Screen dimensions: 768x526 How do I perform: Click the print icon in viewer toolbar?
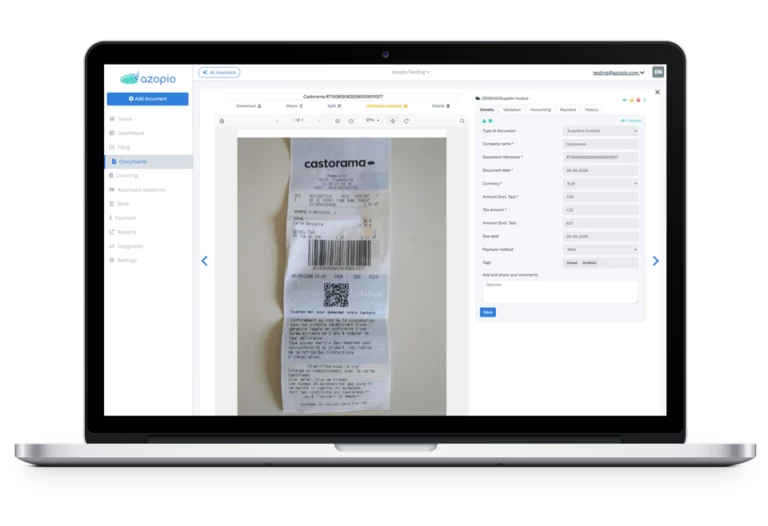coord(222,121)
